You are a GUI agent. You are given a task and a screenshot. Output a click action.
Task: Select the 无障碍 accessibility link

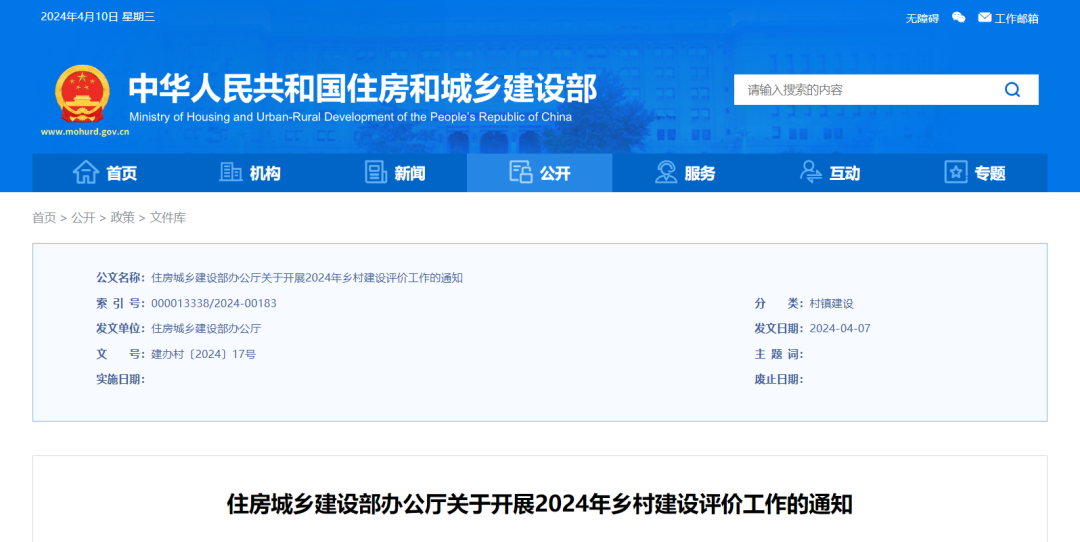click(x=922, y=19)
